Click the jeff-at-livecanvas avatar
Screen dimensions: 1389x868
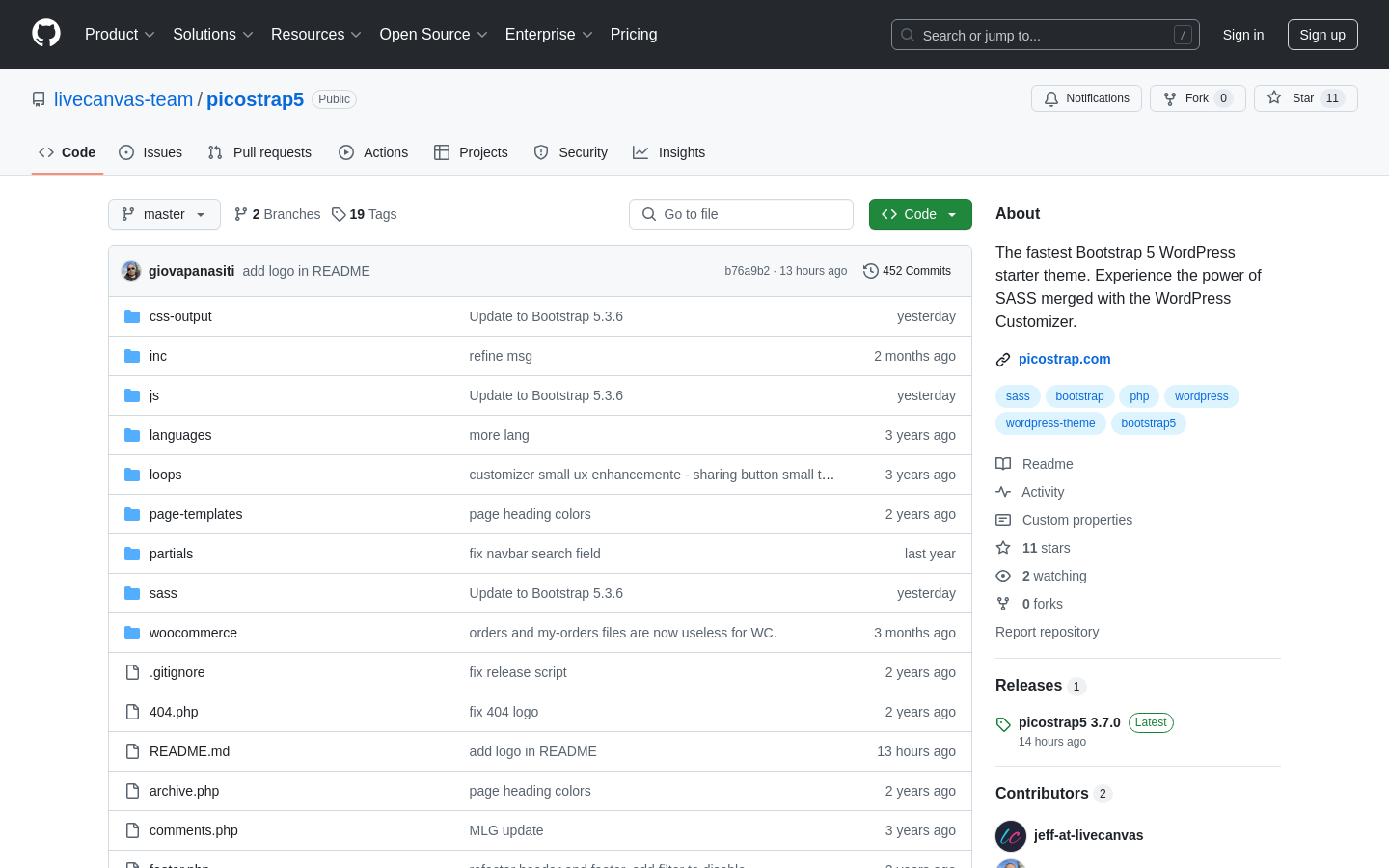[x=1011, y=835]
